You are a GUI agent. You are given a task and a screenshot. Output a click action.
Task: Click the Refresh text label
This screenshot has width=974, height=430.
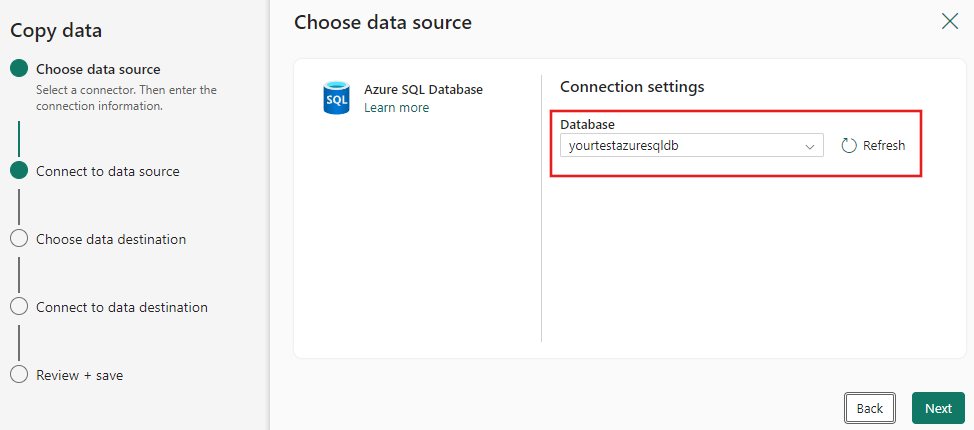884,146
